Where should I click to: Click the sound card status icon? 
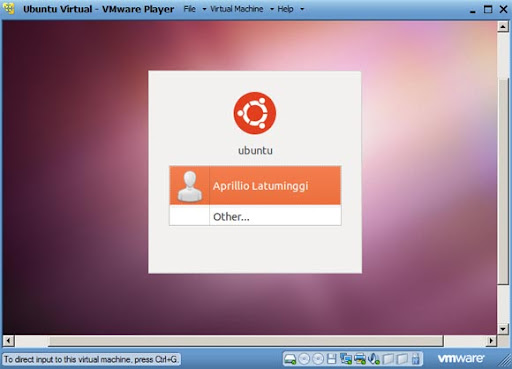[x=374, y=359]
